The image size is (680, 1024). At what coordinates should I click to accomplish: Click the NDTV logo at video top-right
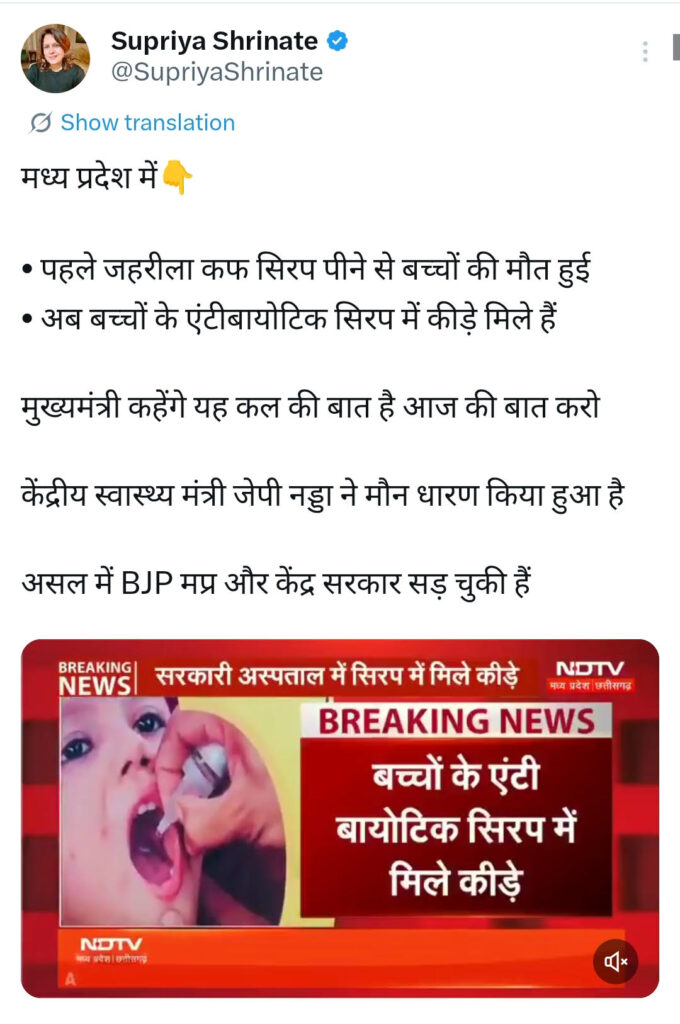point(591,675)
